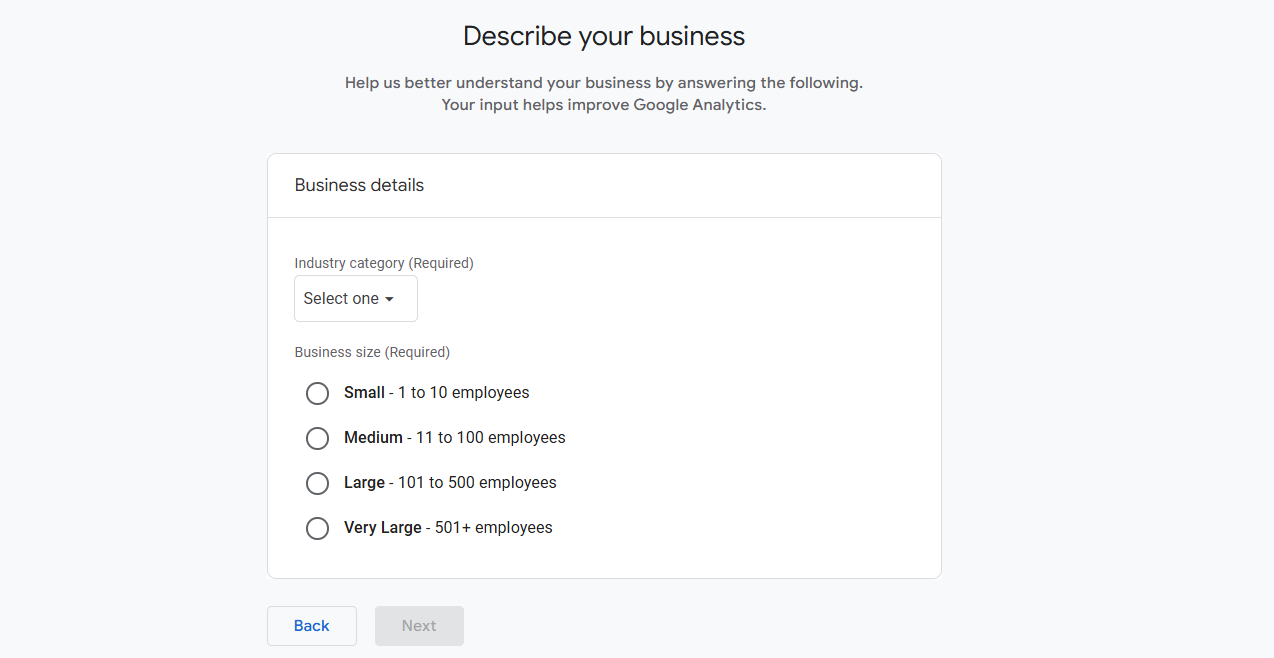The image size is (1274, 658).
Task: Click the 'Help us better understand your business' text
Action: [x=603, y=83]
